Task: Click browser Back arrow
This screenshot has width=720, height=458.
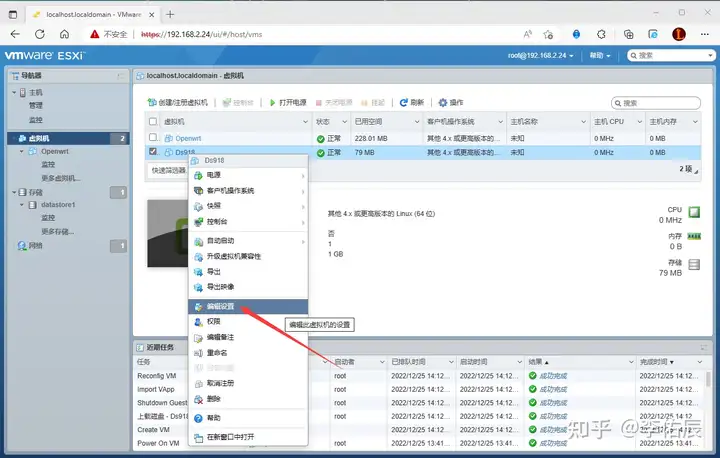Action: (15, 34)
